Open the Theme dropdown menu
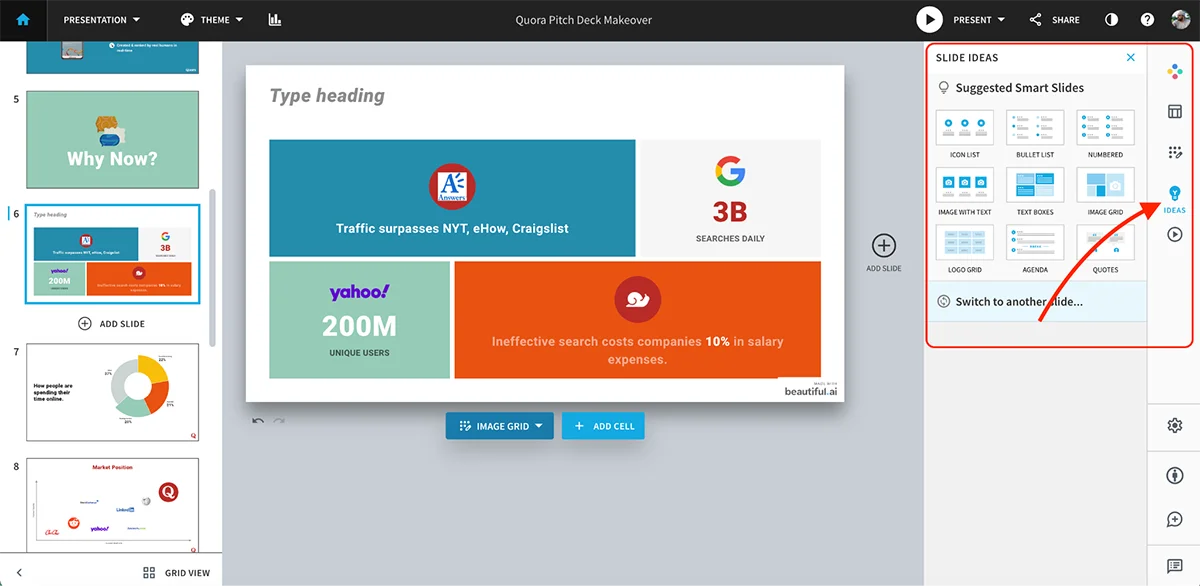This screenshot has height=586, width=1200. pos(213,20)
